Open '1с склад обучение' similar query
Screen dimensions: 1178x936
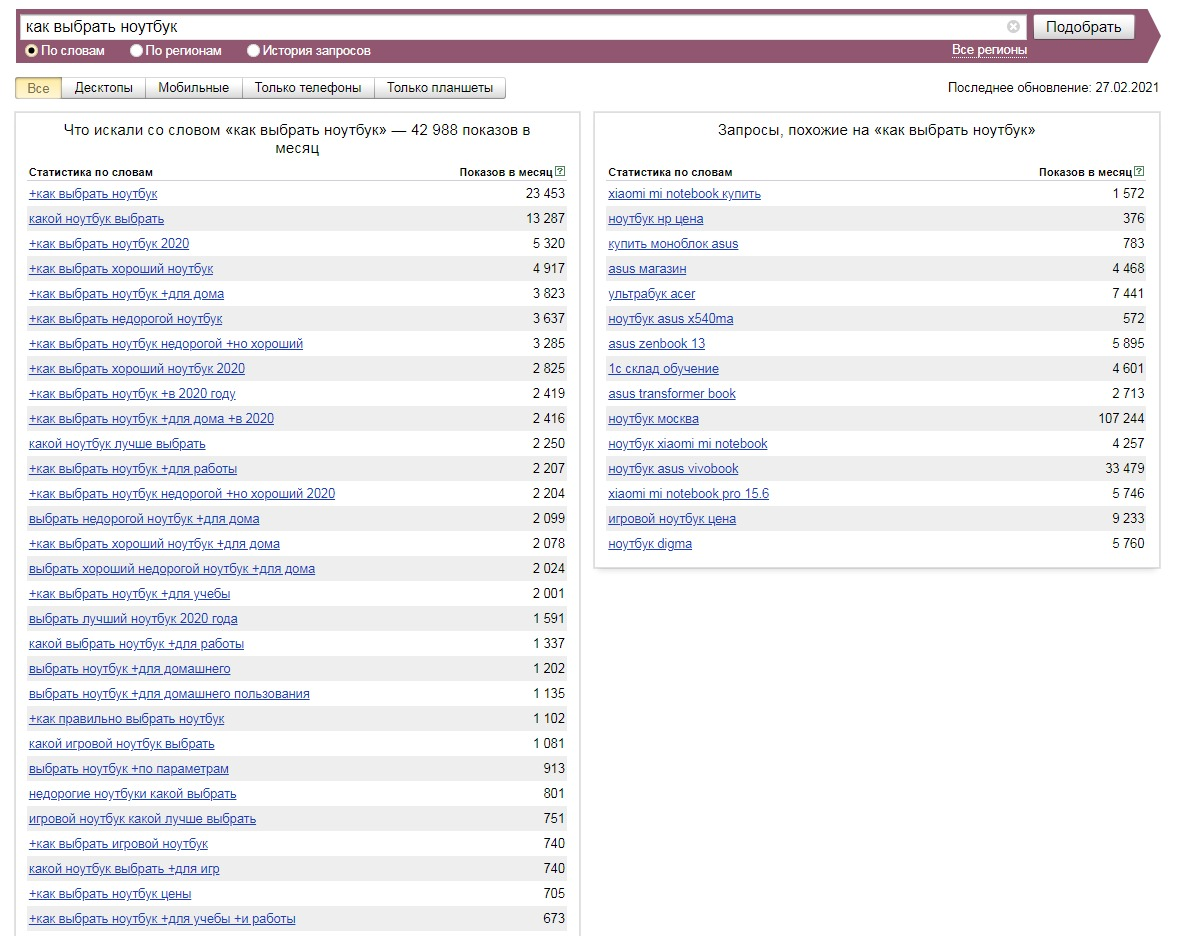coord(663,369)
